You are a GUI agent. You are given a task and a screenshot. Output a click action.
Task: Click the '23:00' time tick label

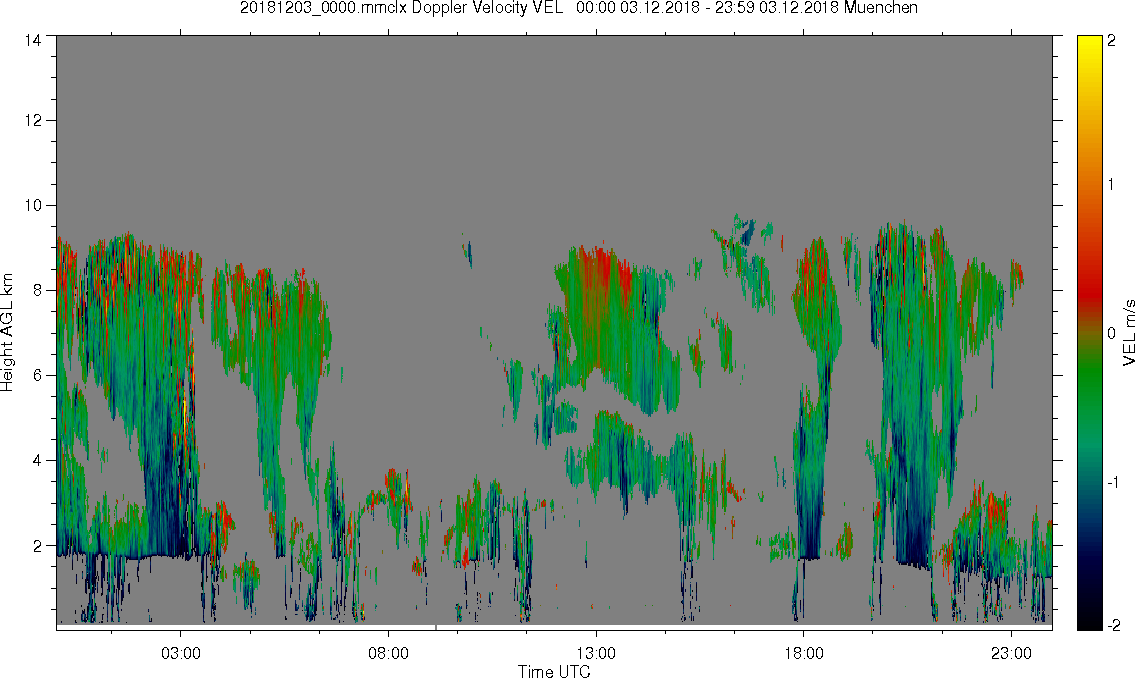pos(1011,653)
